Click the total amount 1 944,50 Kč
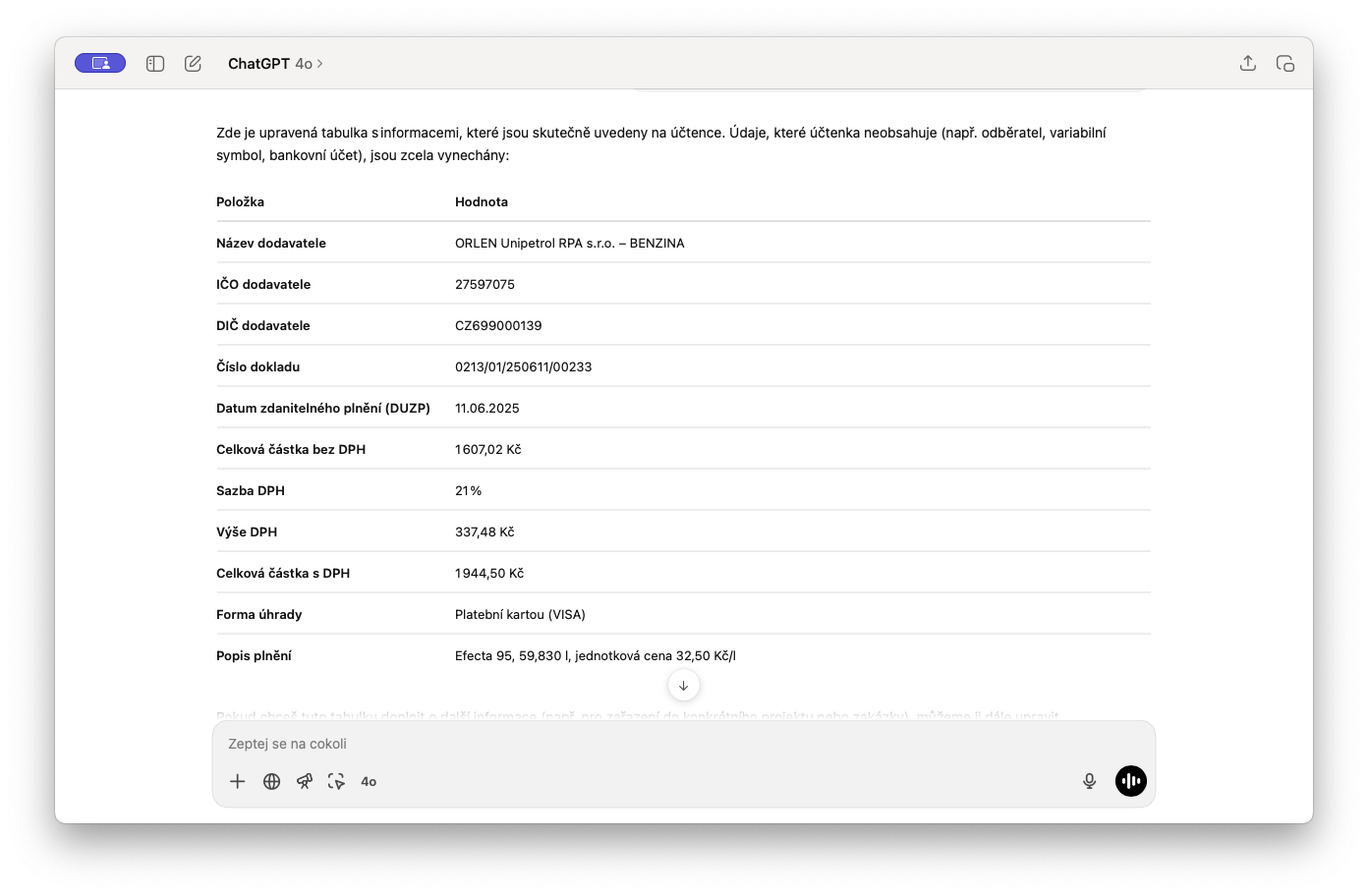Image resolution: width=1368 pixels, height=896 pixels. [489, 573]
